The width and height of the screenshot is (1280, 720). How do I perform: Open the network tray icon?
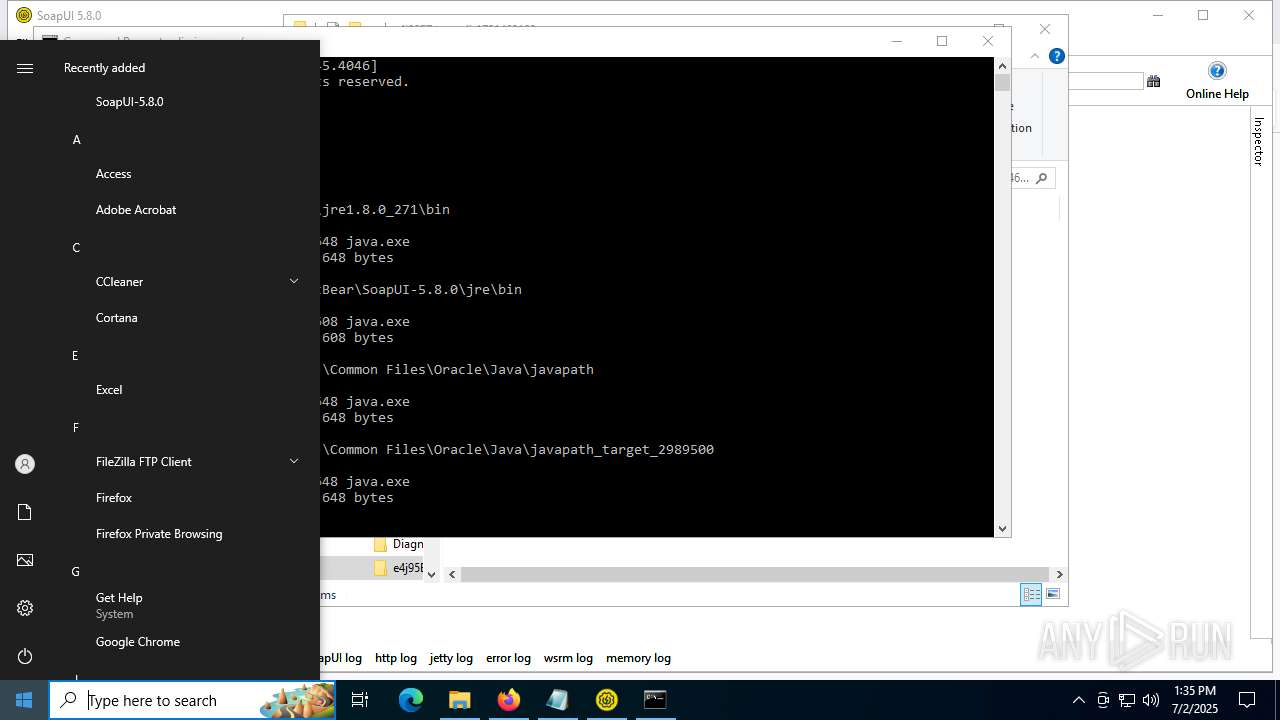point(1127,700)
